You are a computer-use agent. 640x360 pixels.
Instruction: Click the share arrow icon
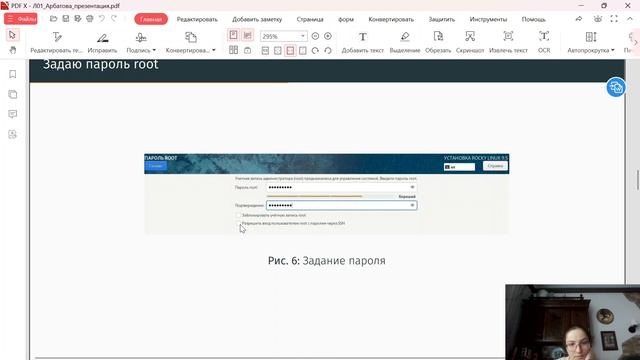point(579,19)
